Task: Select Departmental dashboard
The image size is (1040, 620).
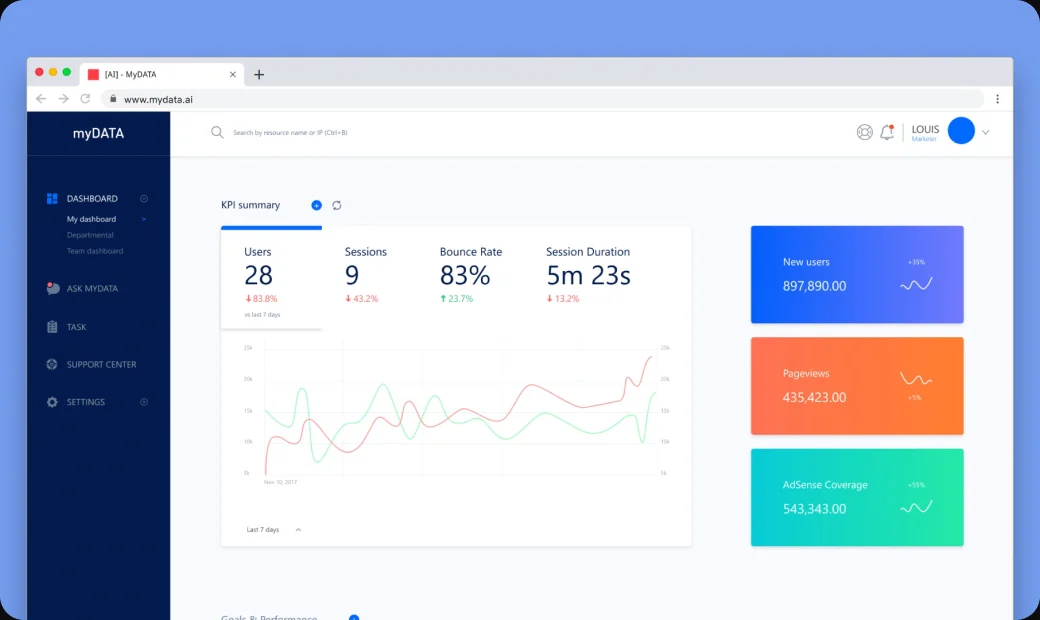Action: (90, 235)
